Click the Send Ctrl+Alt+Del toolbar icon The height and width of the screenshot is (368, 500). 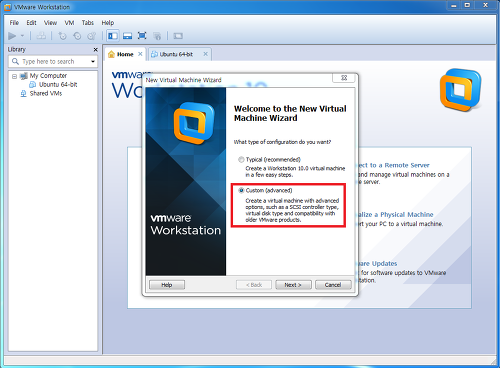pyautogui.click(x=41, y=36)
